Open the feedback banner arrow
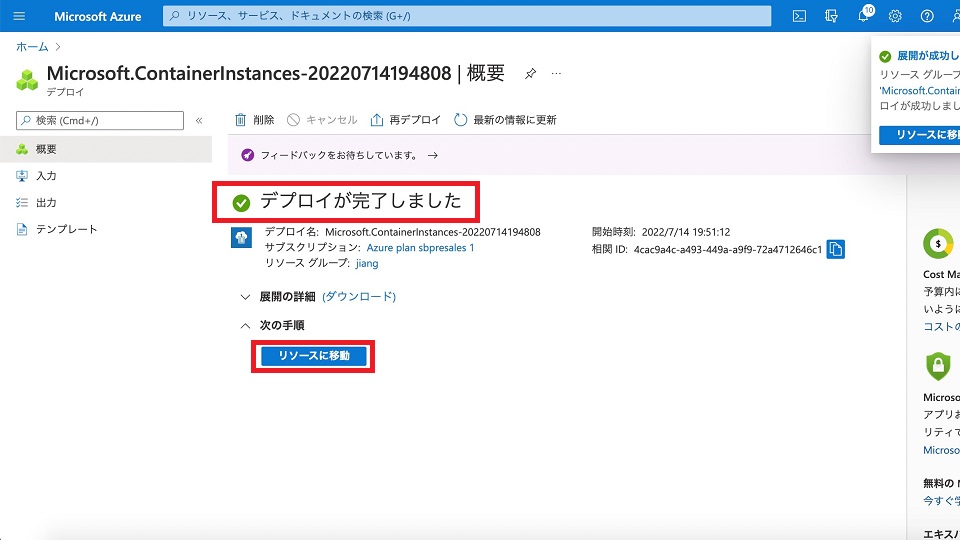 [x=433, y=156]
